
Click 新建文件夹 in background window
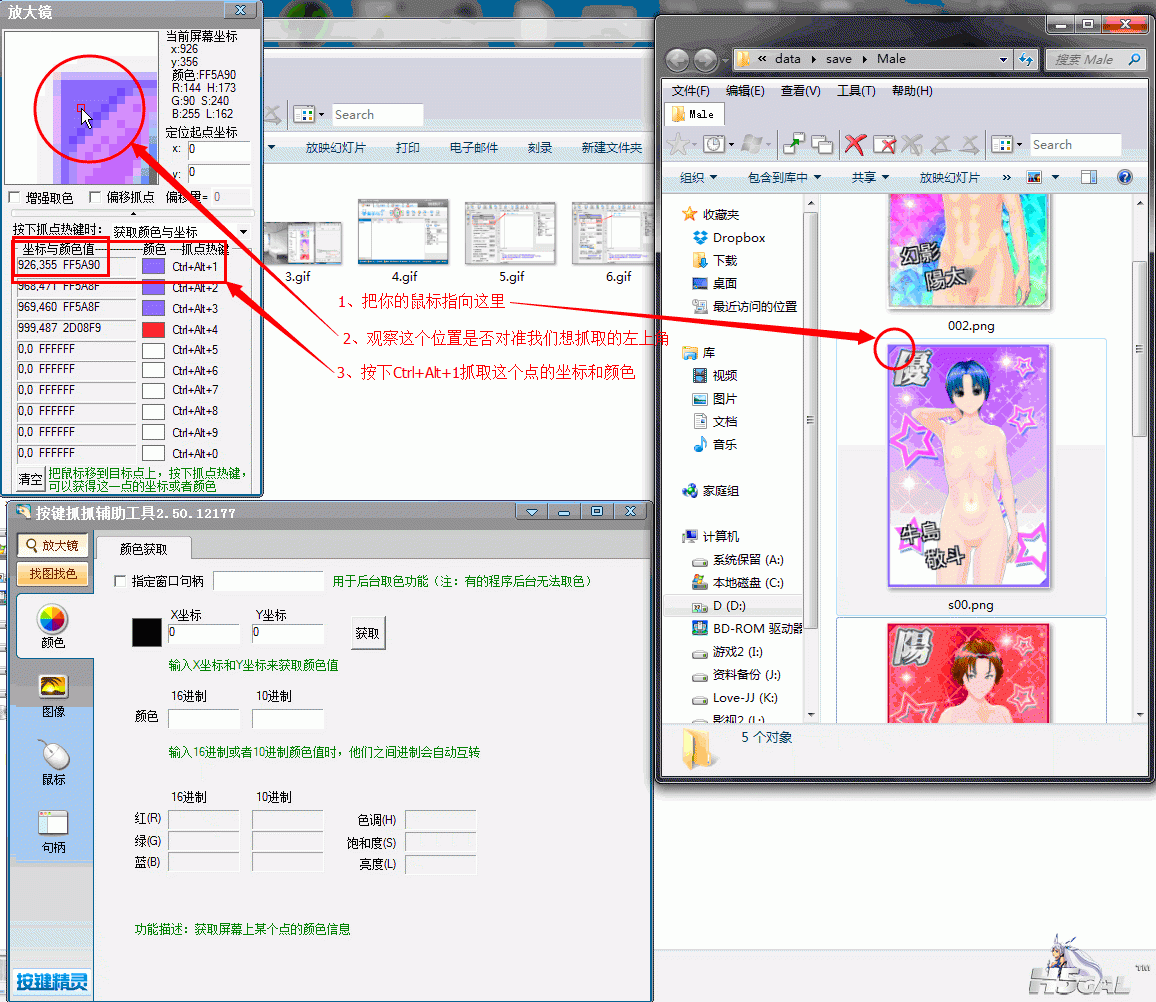point(611,147)
